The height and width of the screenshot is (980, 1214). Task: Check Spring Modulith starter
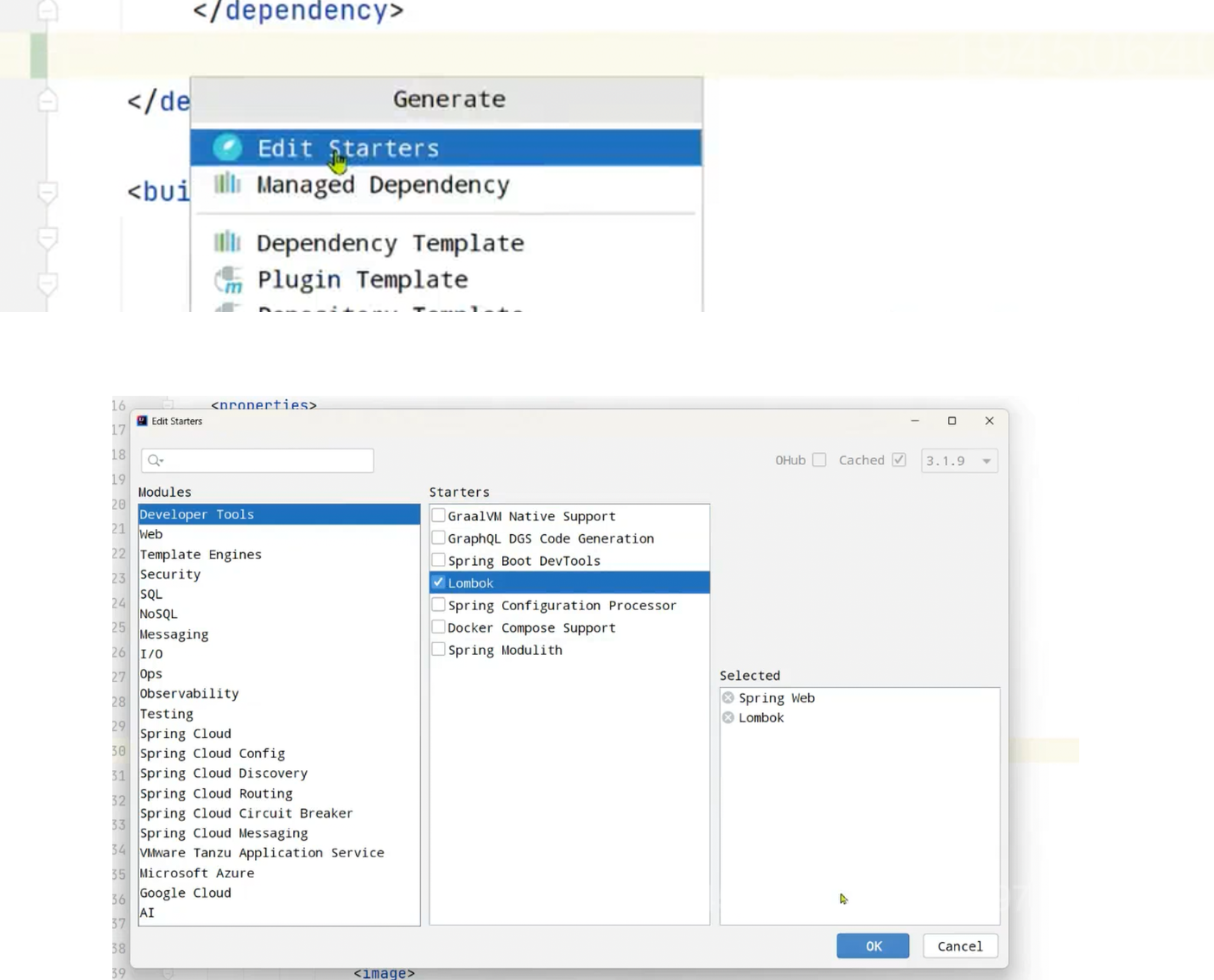coord(439,650)
